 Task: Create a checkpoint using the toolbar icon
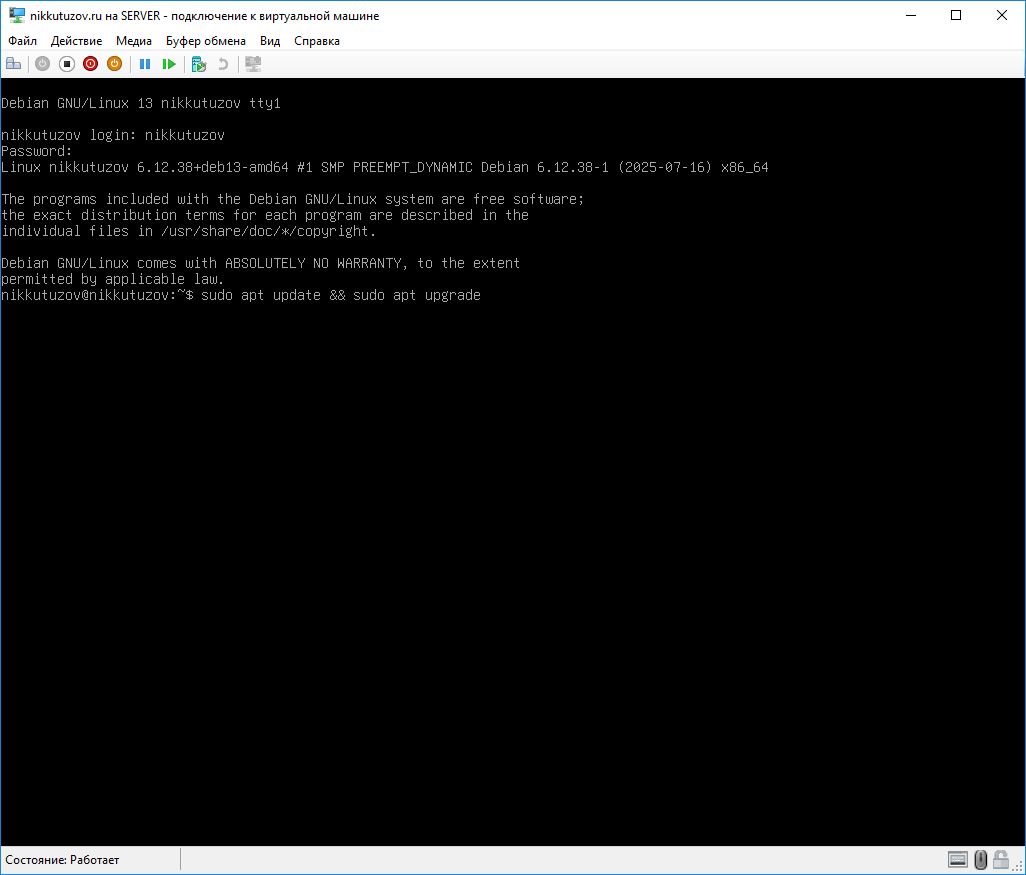(199, 64)
